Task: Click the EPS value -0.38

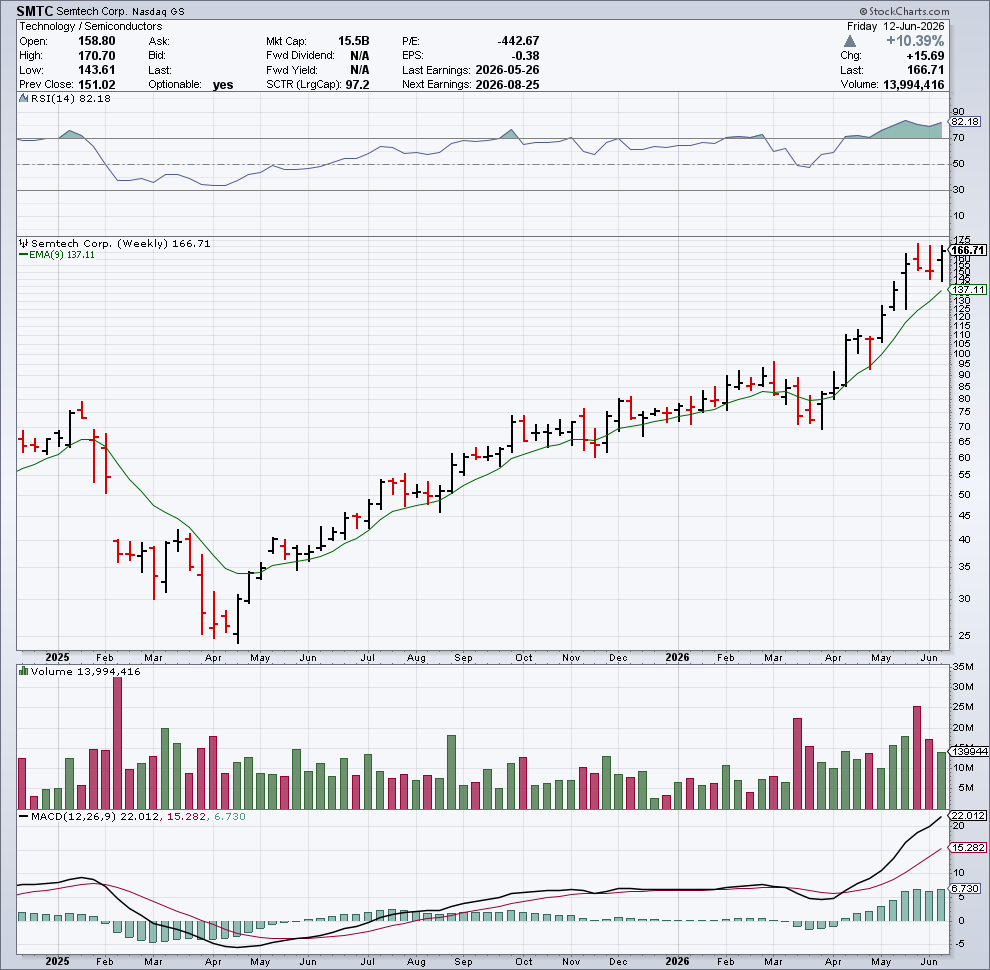Action: coord(525,56)
